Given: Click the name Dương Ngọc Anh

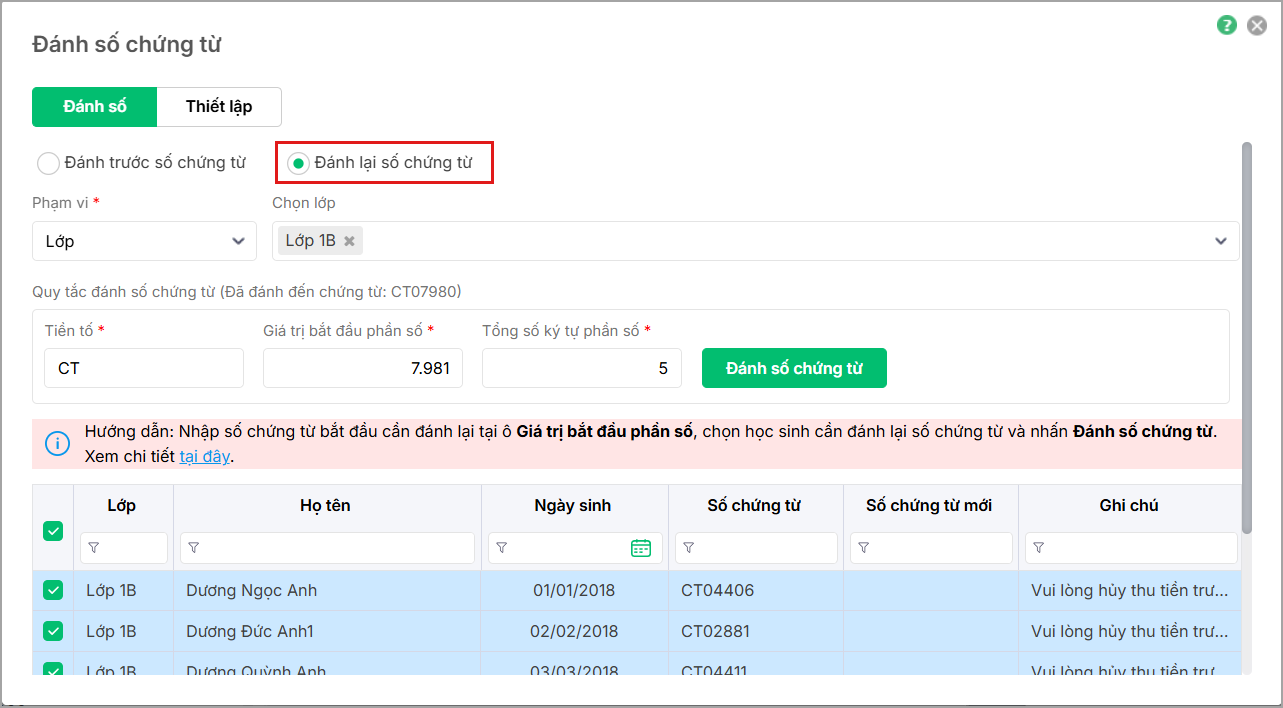Looking at the screenshot, I should (251, 591).
